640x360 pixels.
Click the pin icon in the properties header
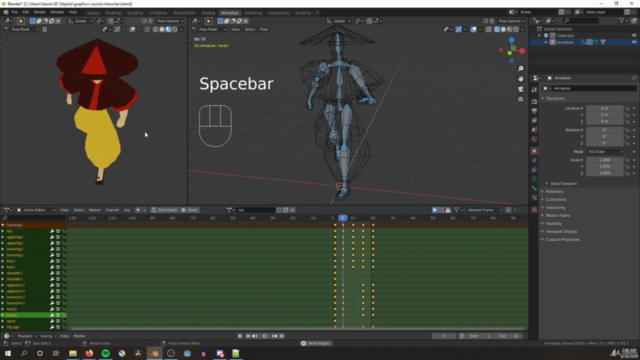(633, 78)
